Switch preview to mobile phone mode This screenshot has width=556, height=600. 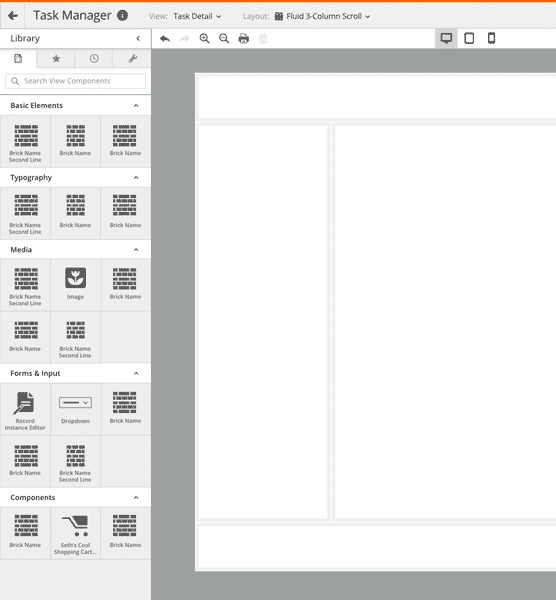492,38
